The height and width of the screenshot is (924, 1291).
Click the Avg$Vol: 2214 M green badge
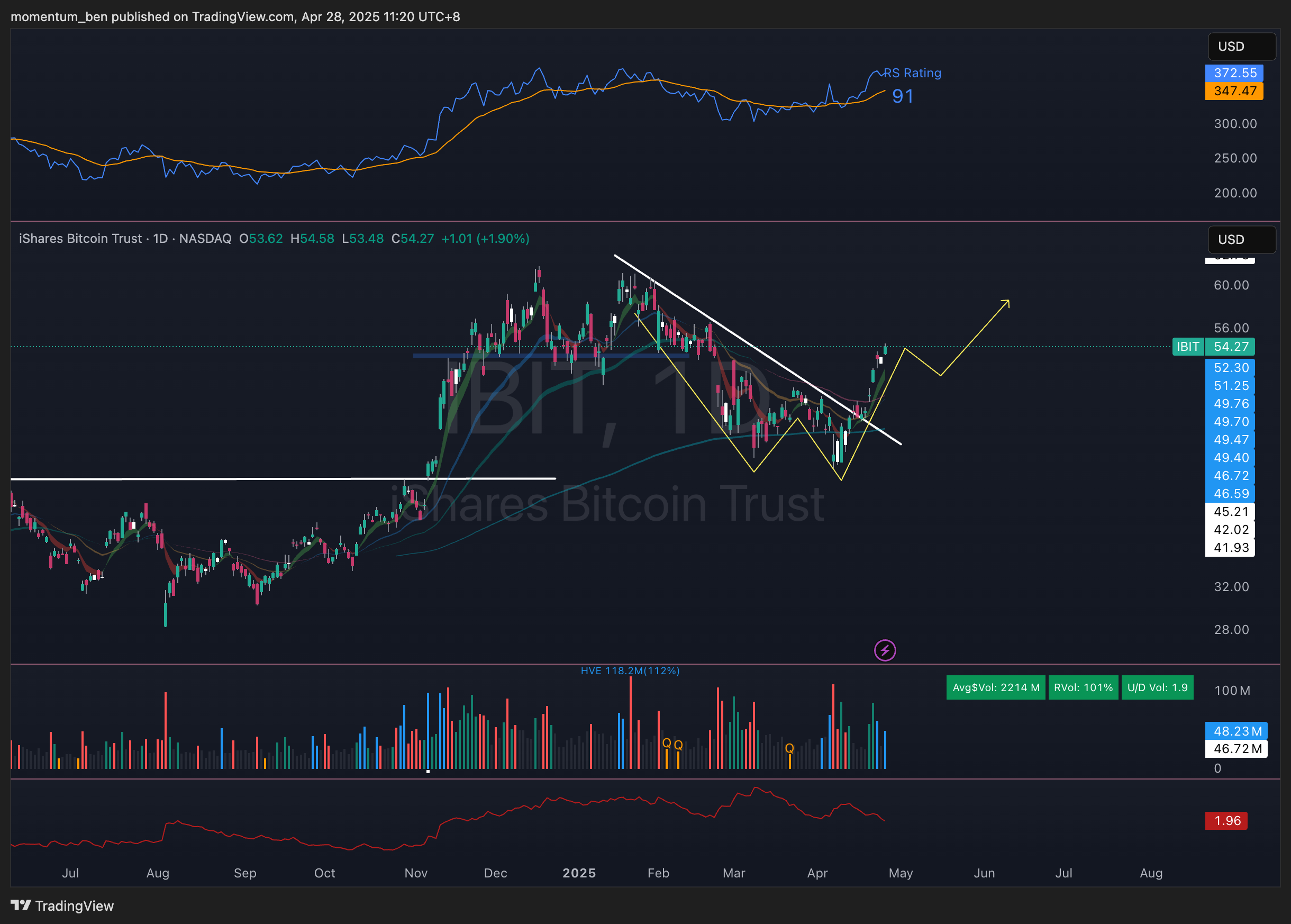(x=995, y=687)
